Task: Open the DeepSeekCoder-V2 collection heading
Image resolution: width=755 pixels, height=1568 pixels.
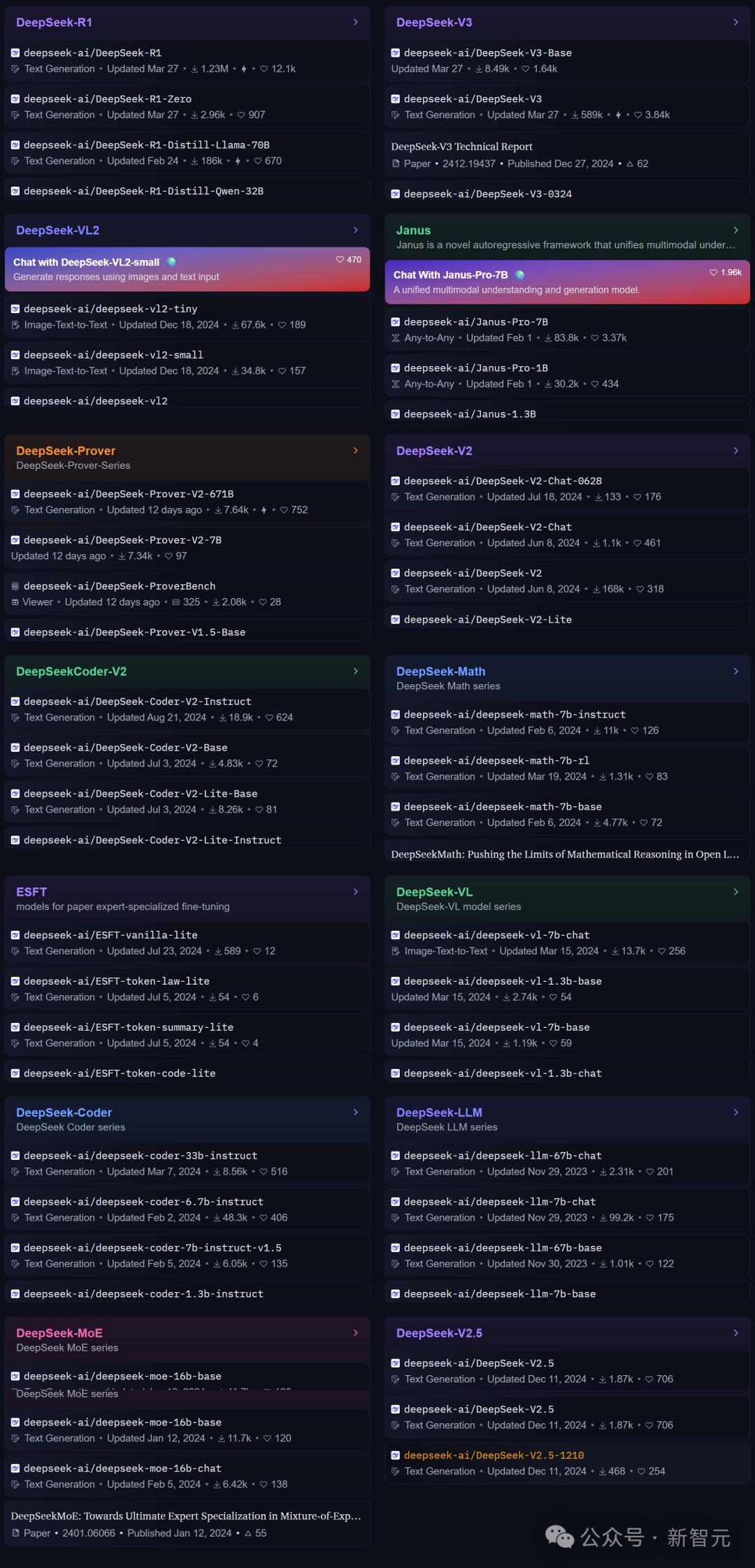Action: pyautogui.click(x=71, y=672)
